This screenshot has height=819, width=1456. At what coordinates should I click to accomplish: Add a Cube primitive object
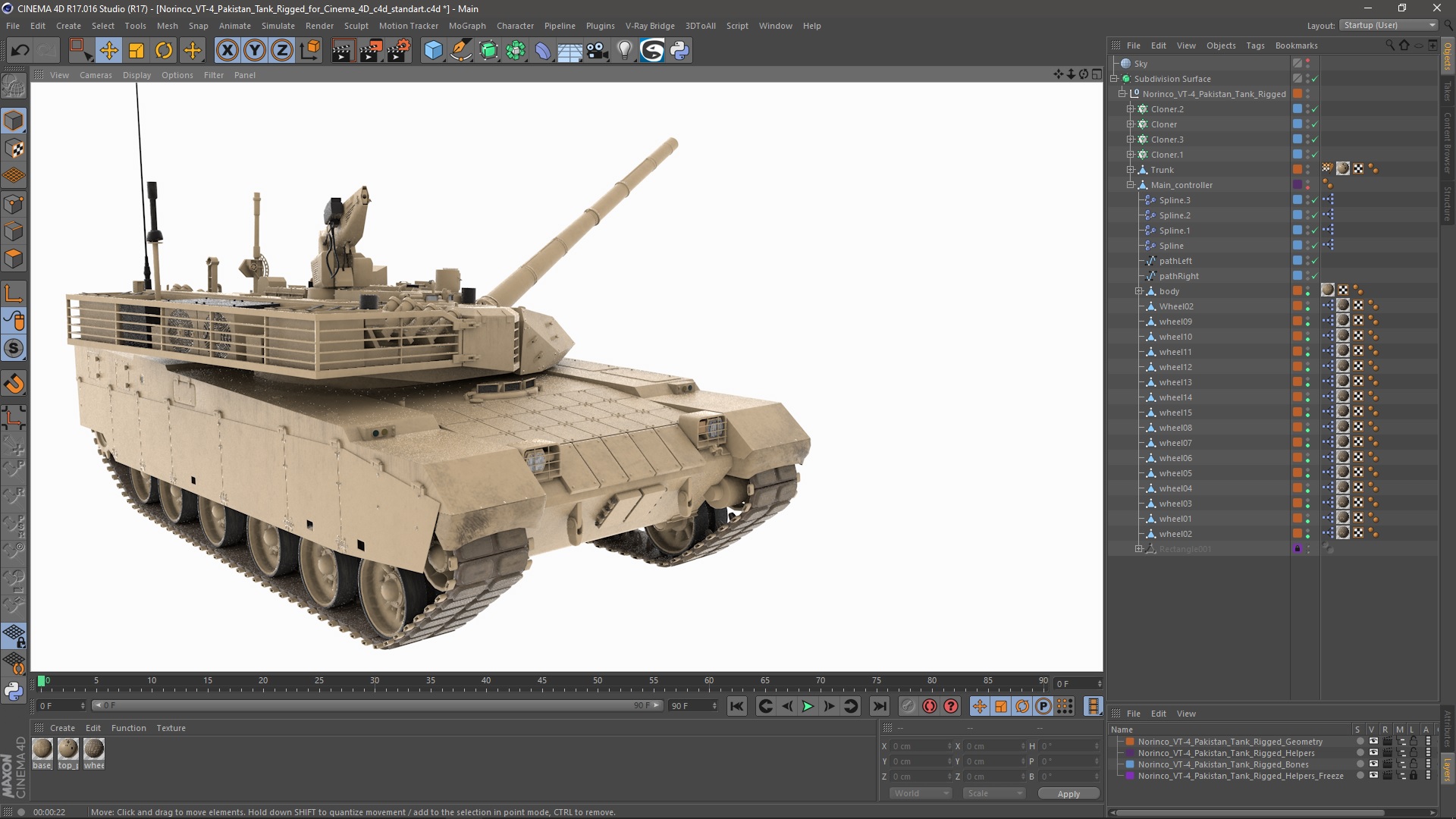coord(433,51)
